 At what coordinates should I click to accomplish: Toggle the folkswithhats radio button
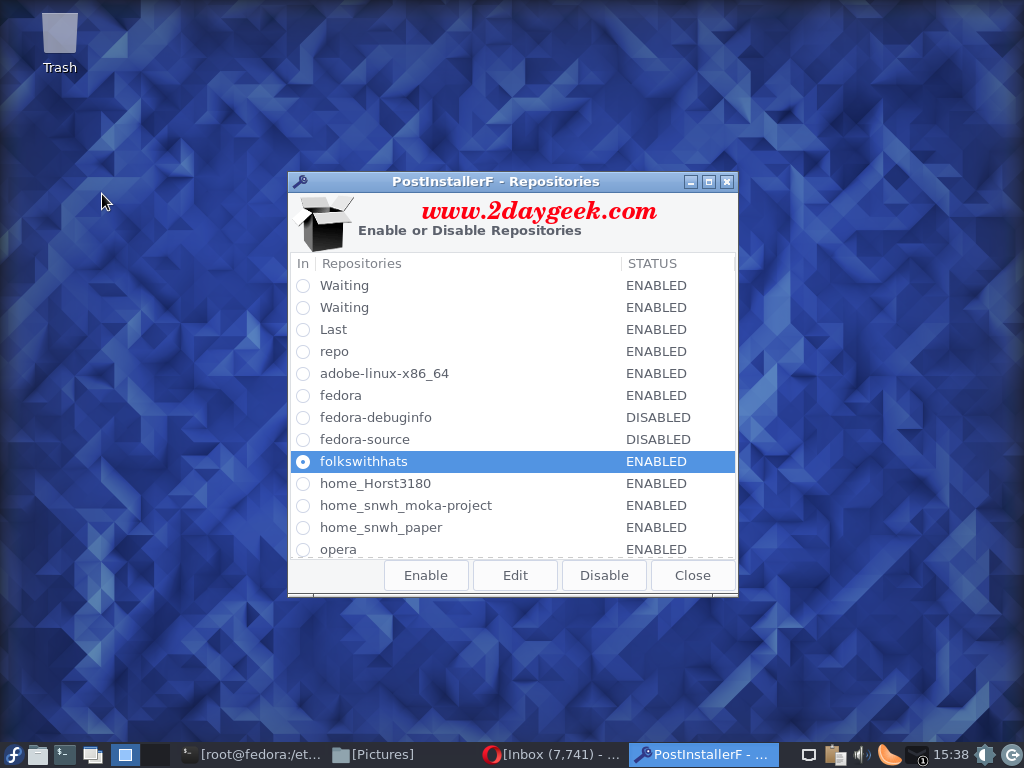(303, 462)
